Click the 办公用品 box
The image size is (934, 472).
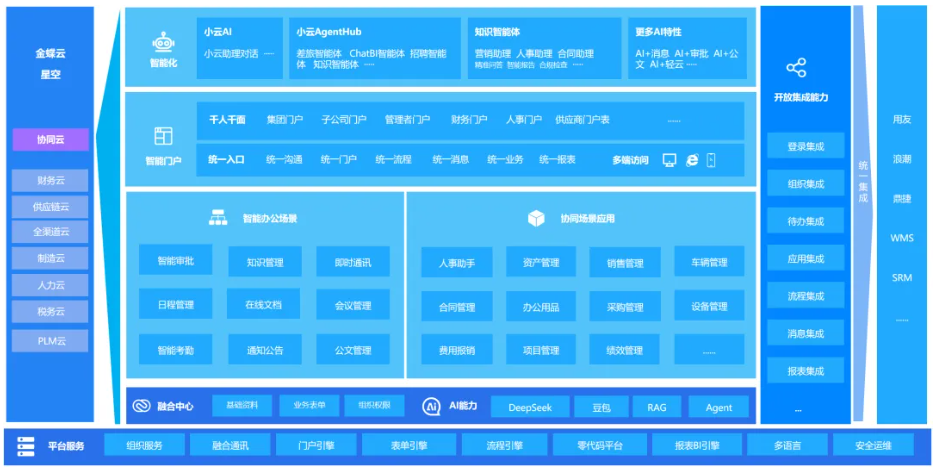pos(541,306)
